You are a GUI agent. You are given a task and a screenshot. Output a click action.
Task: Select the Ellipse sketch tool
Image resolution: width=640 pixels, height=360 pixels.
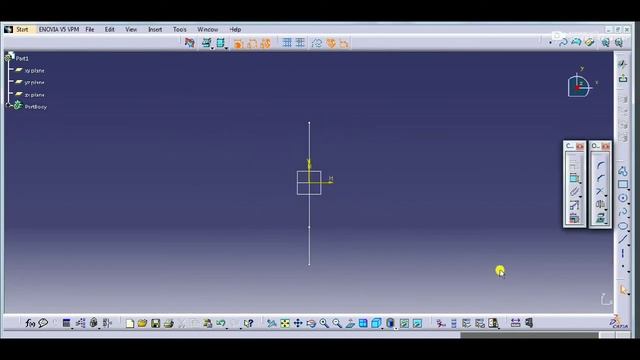click(x=622, y=226)
